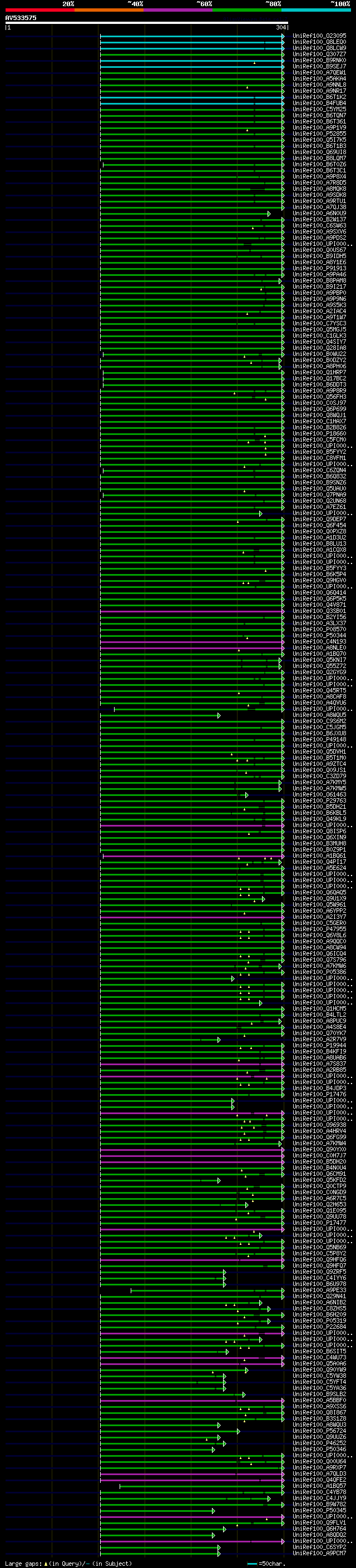Open hit UniRef100_Q8LEQ0
Viewport: 356px width, 1568px height.
pyautogui.click(x=319, y=43)
